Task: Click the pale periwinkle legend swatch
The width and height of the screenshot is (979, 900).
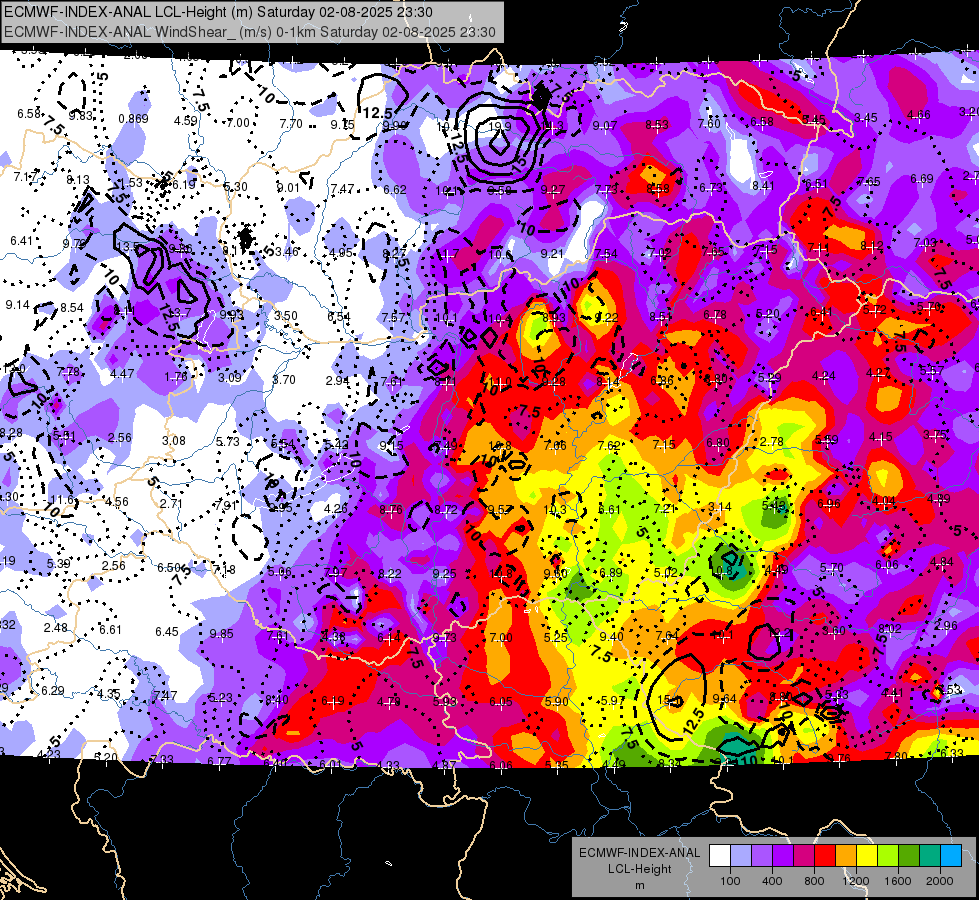Action: [740, 856]
